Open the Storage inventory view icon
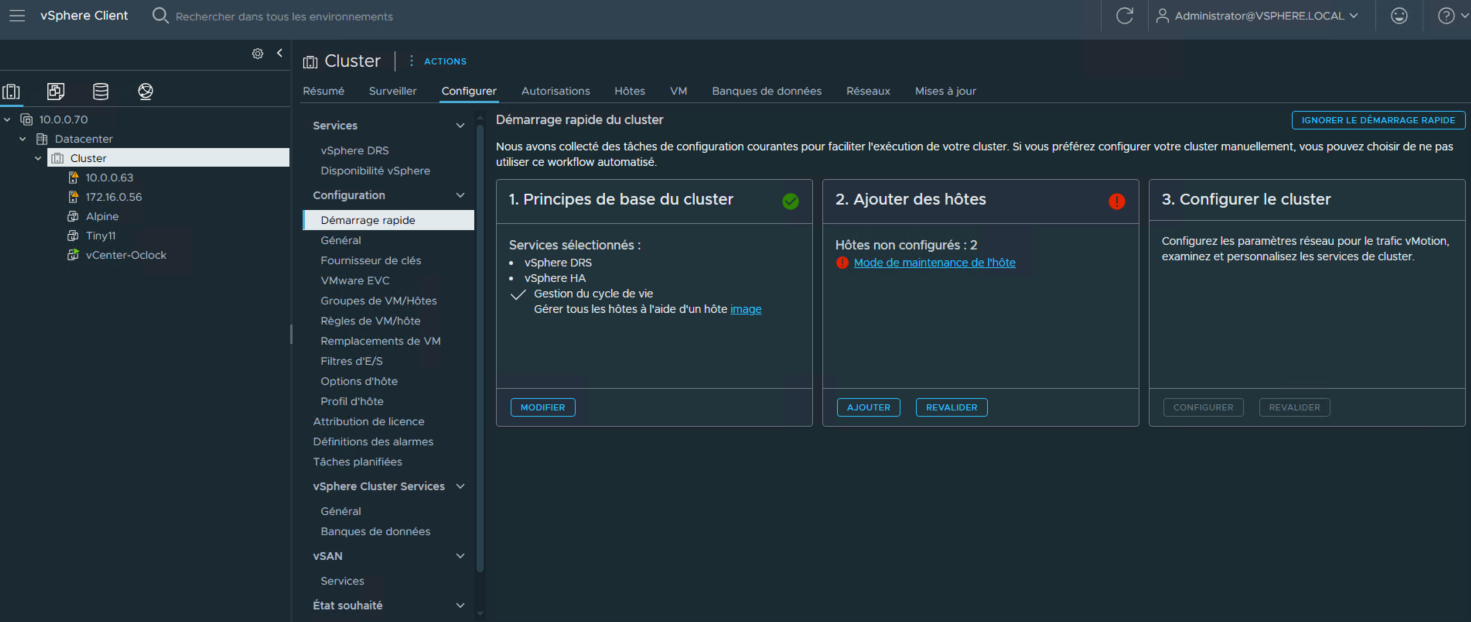 [x=101, y=92]
